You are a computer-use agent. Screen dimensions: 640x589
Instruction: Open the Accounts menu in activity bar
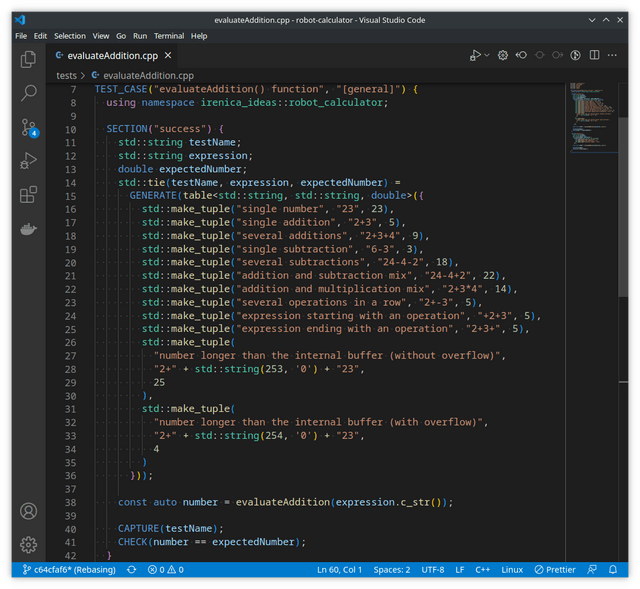tap(28, 511)
